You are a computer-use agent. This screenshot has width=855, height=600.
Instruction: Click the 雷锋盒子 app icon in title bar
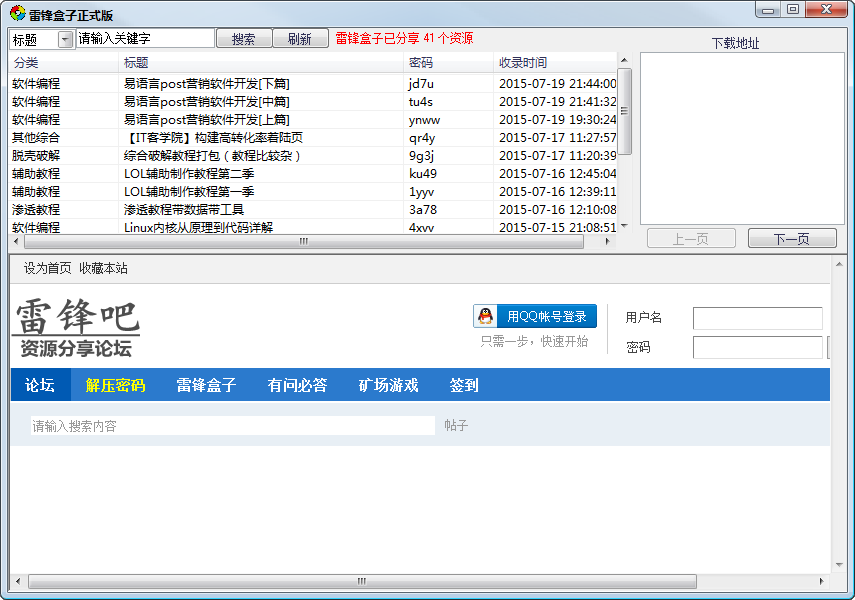(x=17, y=13)
